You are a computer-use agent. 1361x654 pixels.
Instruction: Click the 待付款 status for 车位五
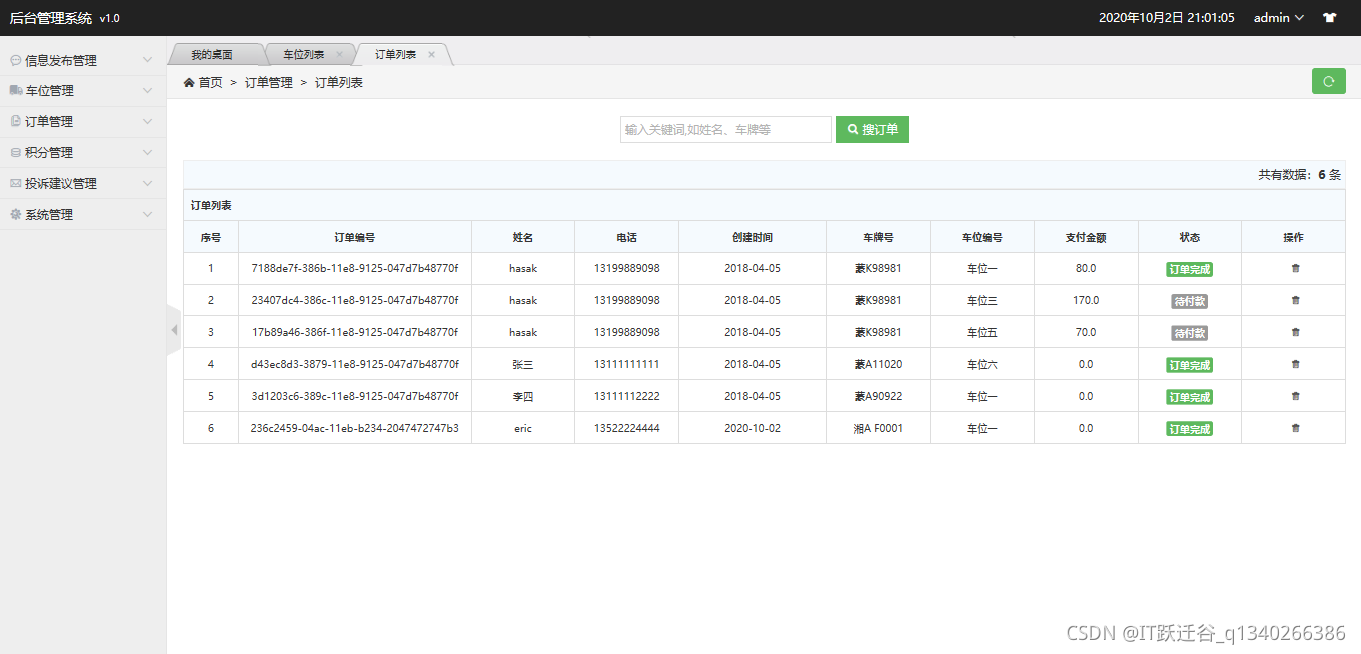(x=1189, y=333)
